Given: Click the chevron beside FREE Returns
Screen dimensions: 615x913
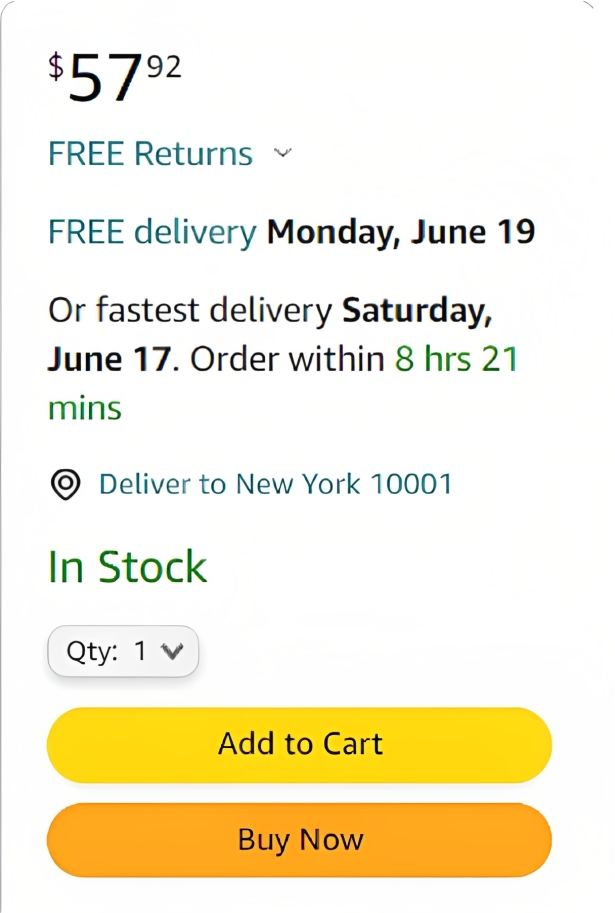Looking at the screenshot, I should pyautogui.click(x=282, y=153).
